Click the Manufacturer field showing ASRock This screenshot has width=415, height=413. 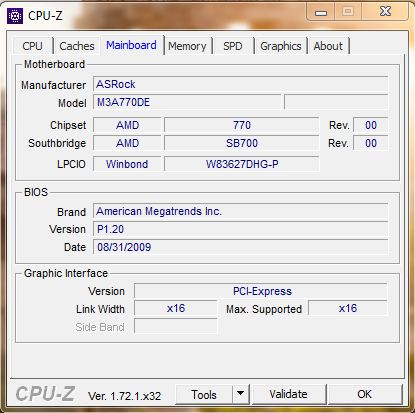(241, 84)
